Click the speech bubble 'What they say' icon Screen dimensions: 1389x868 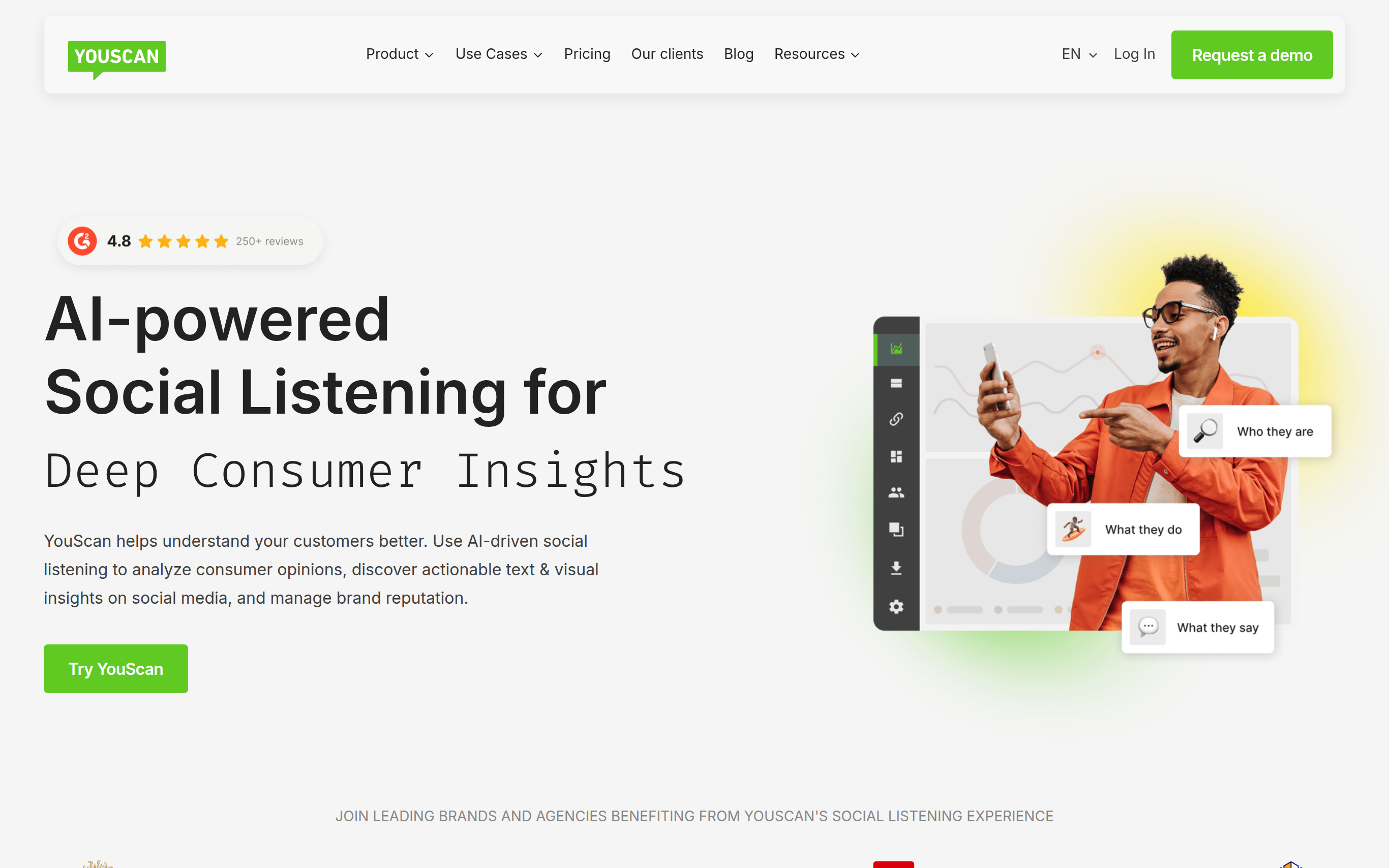pos(1148,627)
